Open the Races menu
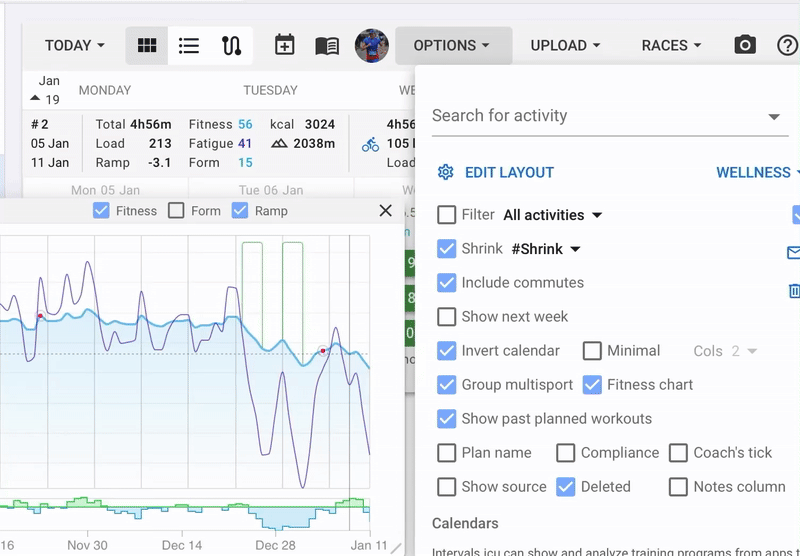 671,45
